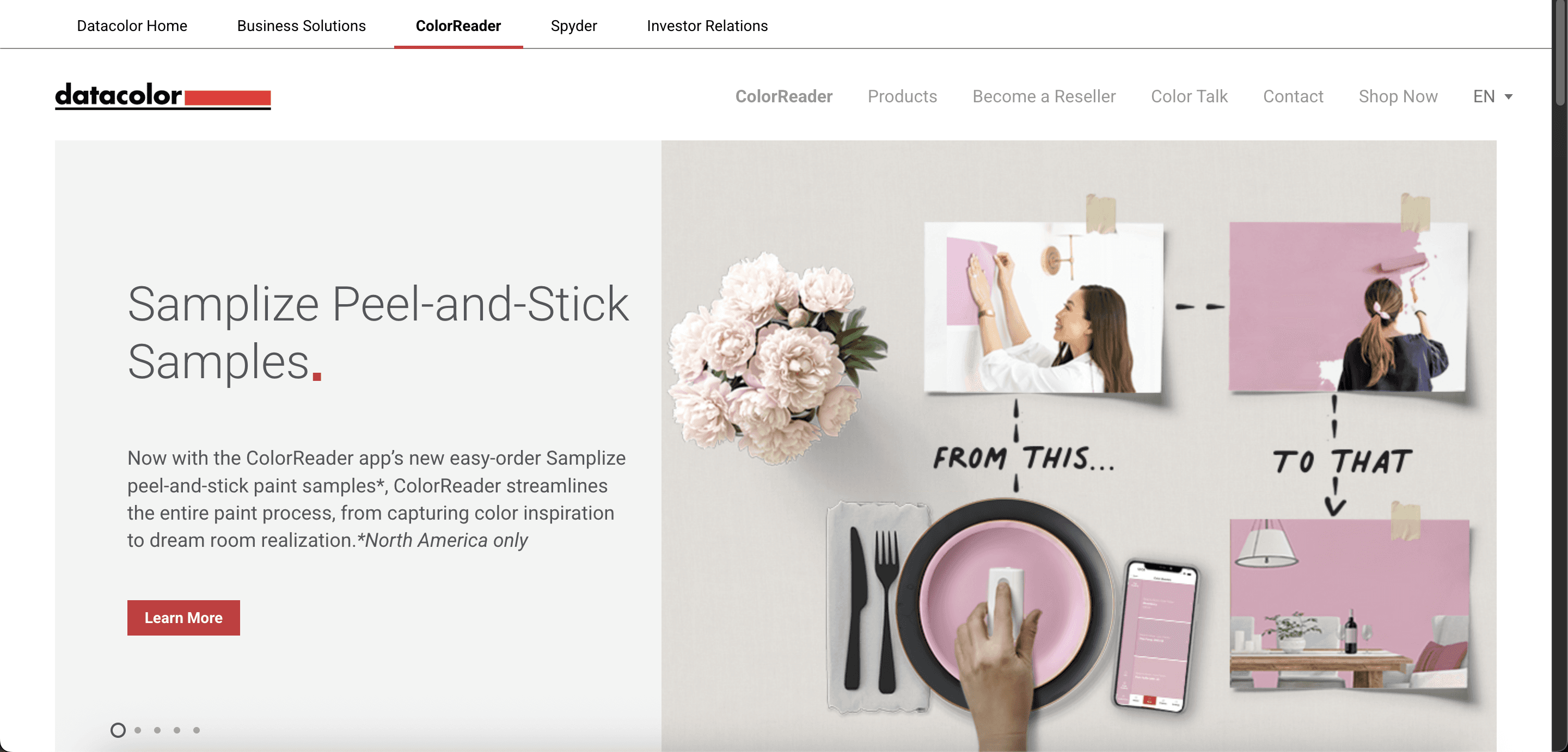Image resolution: width=1568 pixels, height=752 pixels.
Task: Go to Datacolor Home tab
Action: tap(132, 26)
